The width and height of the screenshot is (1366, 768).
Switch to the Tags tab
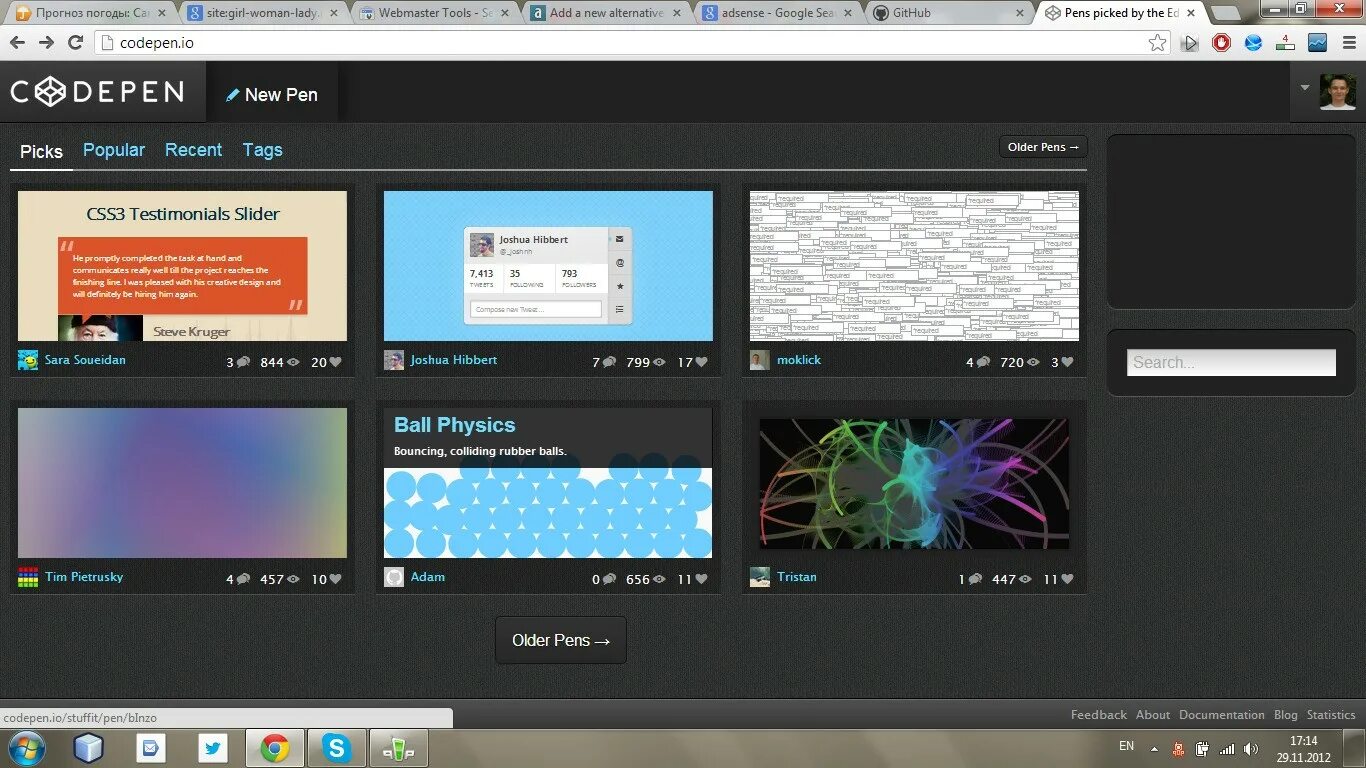click(262, 150)
